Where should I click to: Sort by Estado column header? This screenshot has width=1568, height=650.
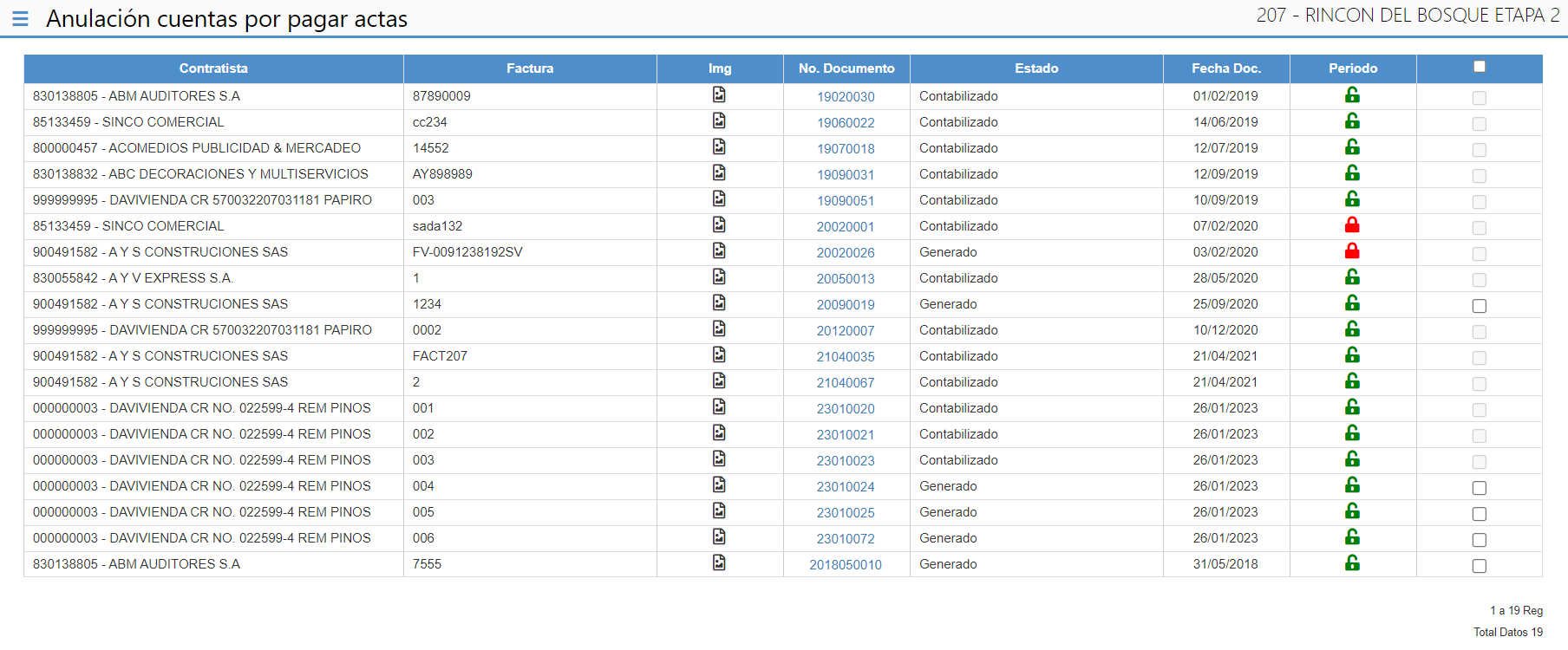tap(1036, 68)
